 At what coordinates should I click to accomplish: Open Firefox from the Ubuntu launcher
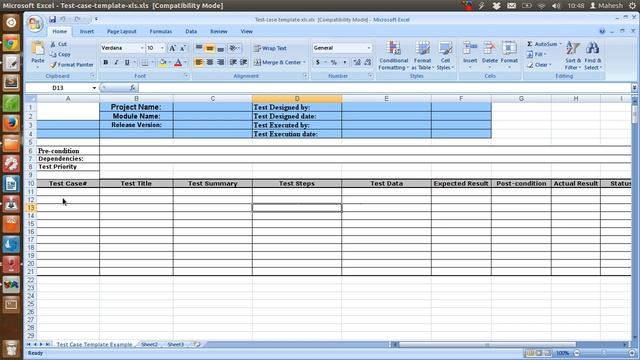click(x=11, y=123)
